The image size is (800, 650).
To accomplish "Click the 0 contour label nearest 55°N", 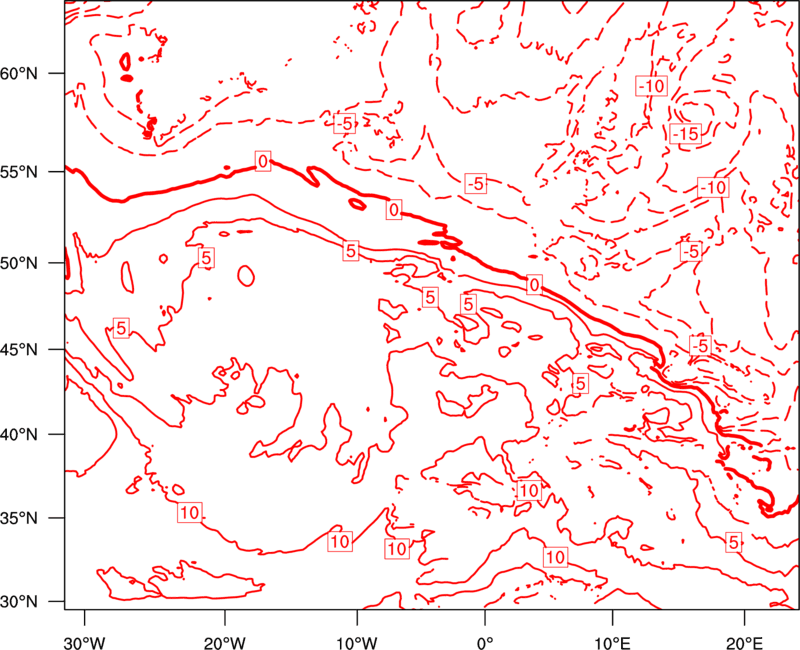I will click(263, 161).
